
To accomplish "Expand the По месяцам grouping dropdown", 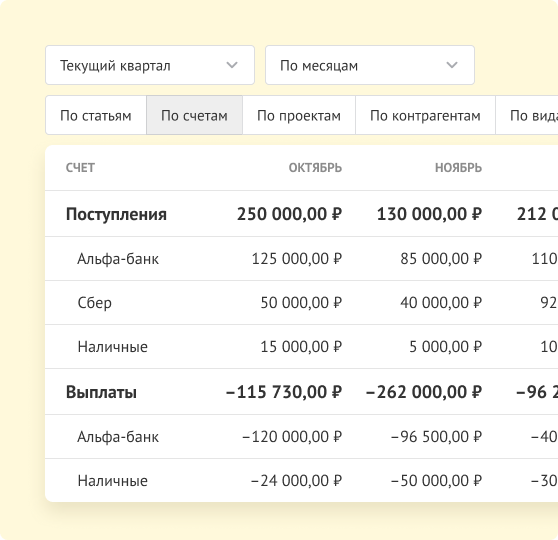I will [x=370, y=65].
